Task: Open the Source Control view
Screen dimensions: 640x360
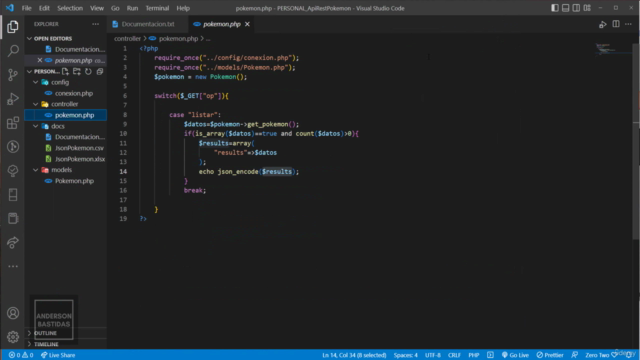Action: click(x=13, y=75)
